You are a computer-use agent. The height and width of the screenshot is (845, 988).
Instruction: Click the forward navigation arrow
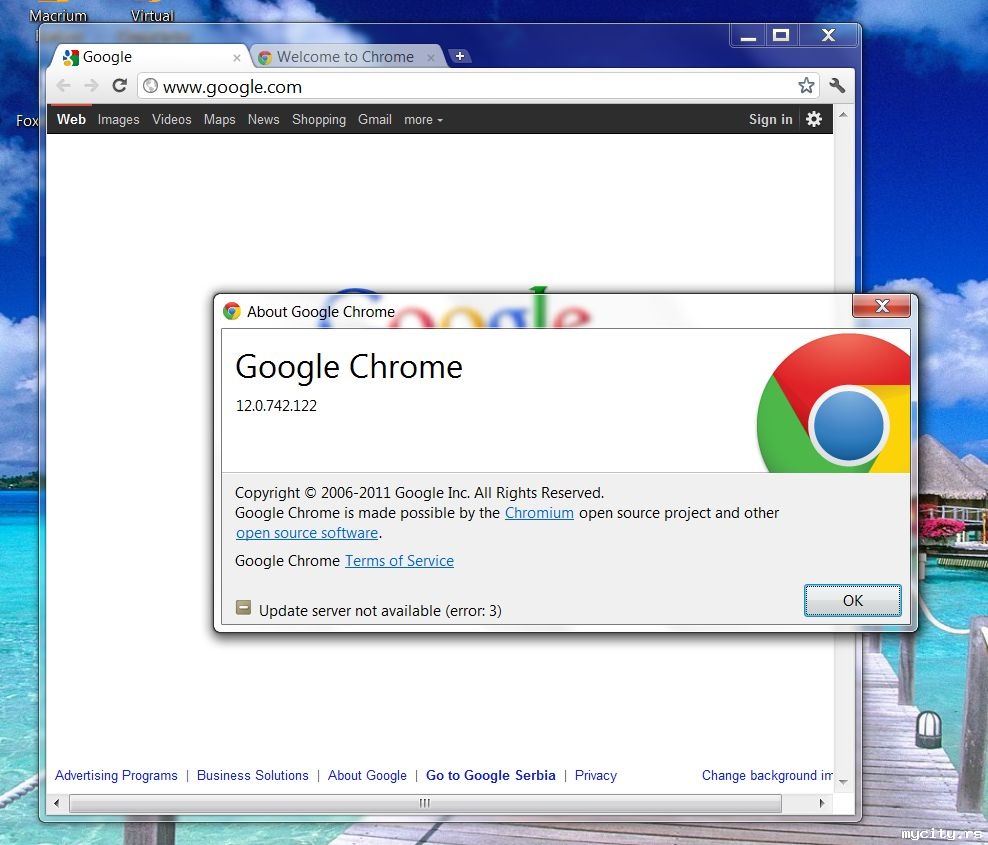pos(91,86)
